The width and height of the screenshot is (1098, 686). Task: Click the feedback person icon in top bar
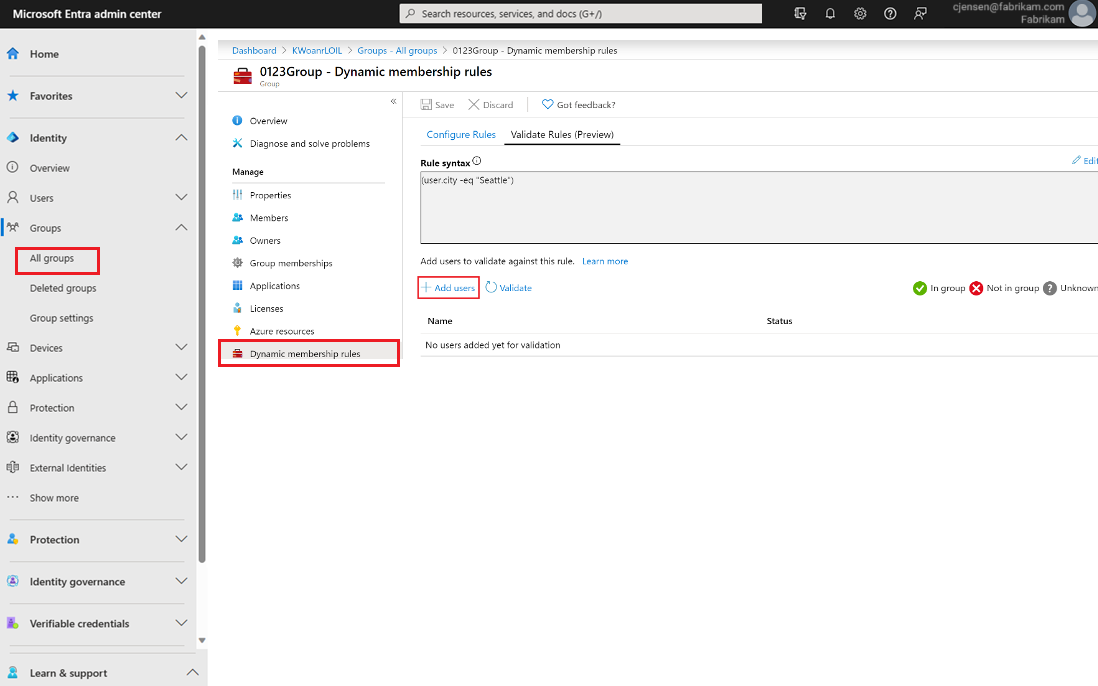[x=920, y=13]
